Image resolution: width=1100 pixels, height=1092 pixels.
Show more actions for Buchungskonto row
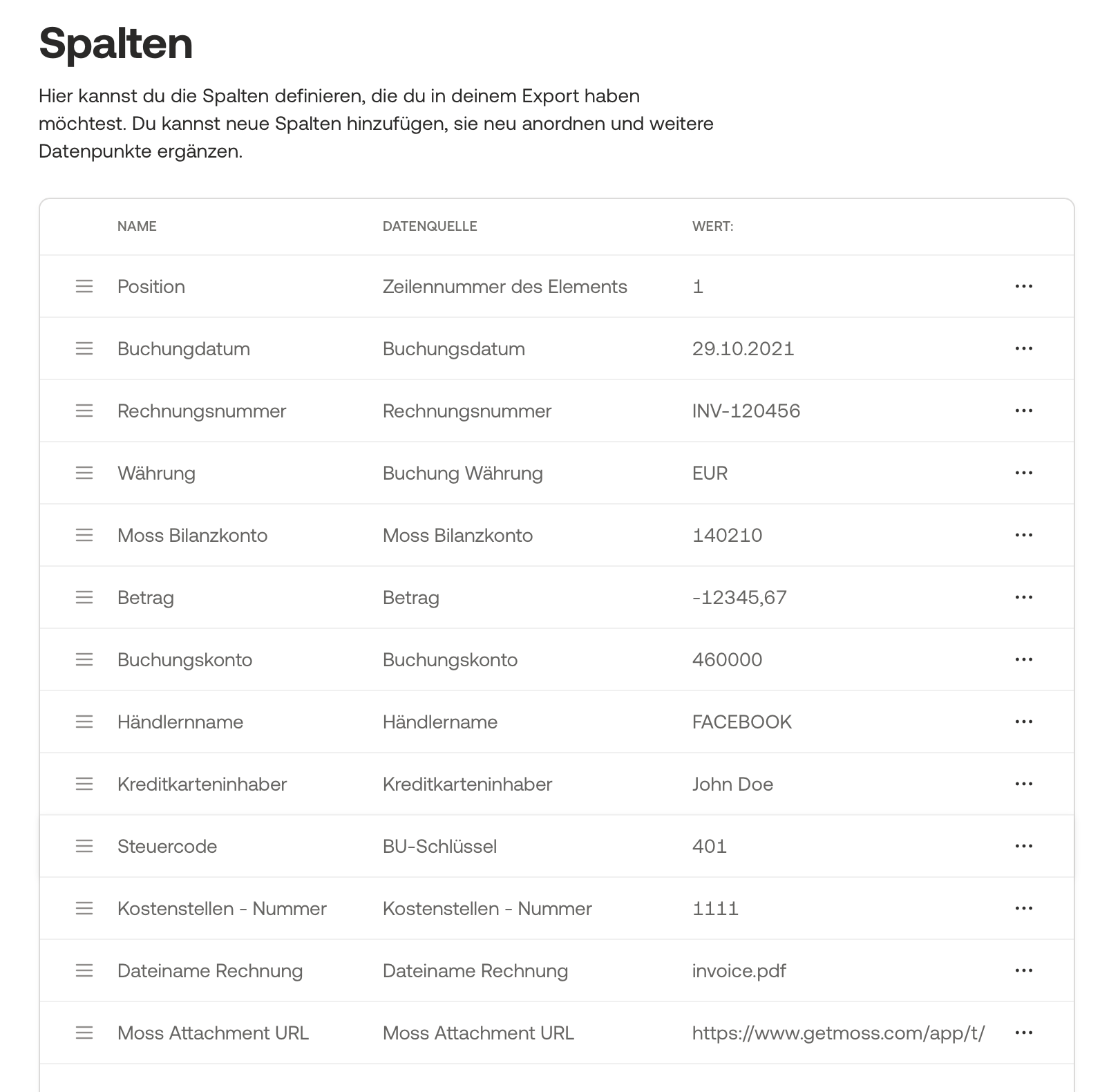click(x=1024, y=659)
